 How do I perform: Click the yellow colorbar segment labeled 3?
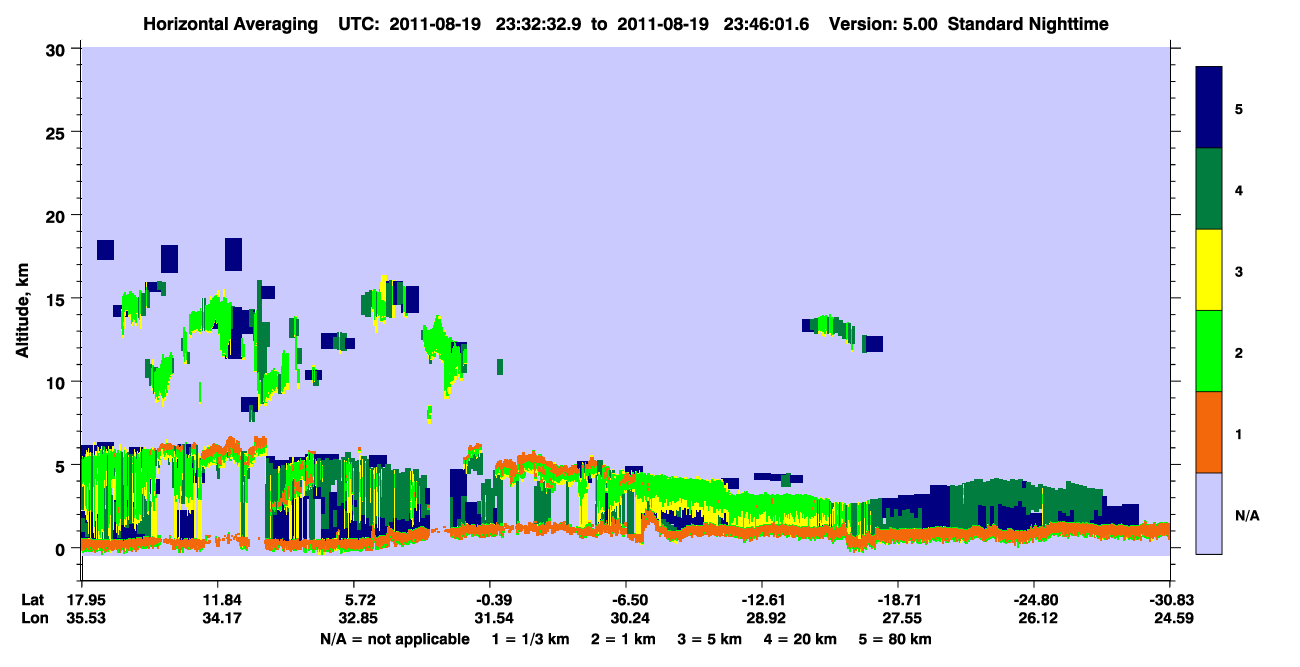1209,270
